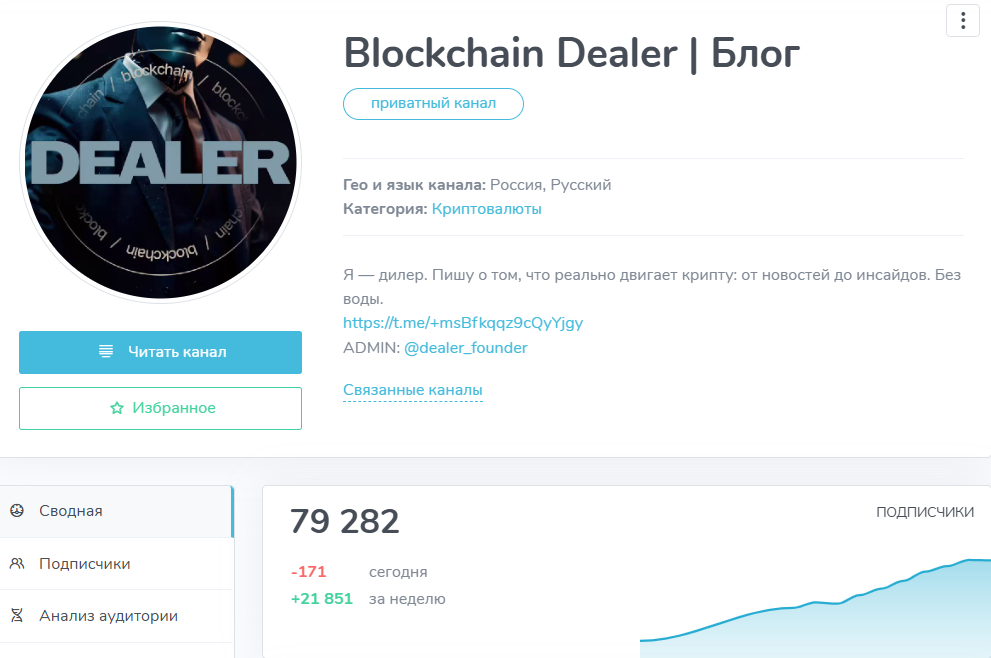
Task: Select the Сводная dashboard gauge icon
Action: tap(17, 510)
